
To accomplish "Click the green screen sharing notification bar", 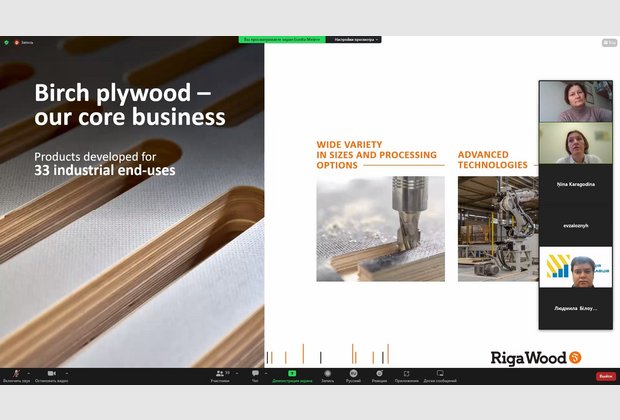I will 281,40.
